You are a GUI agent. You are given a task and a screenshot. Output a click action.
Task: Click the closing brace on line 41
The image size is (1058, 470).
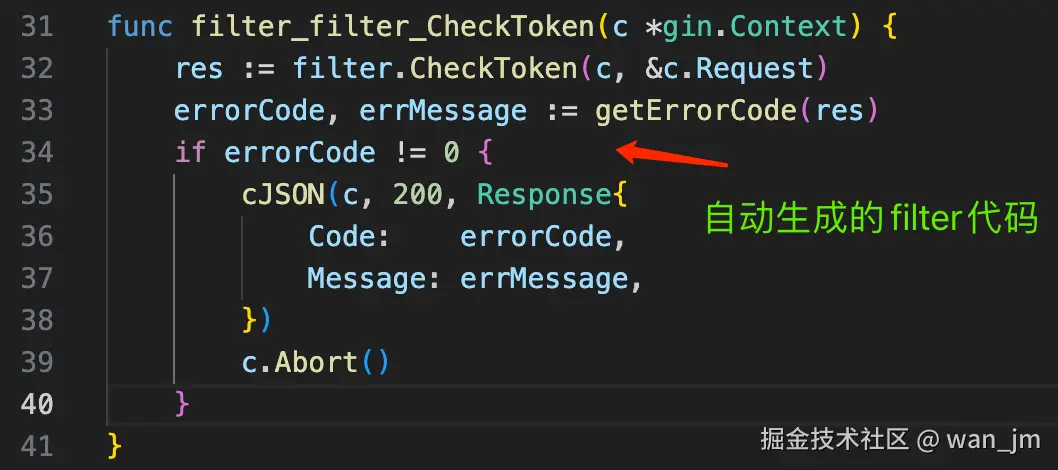pos(115,445)
